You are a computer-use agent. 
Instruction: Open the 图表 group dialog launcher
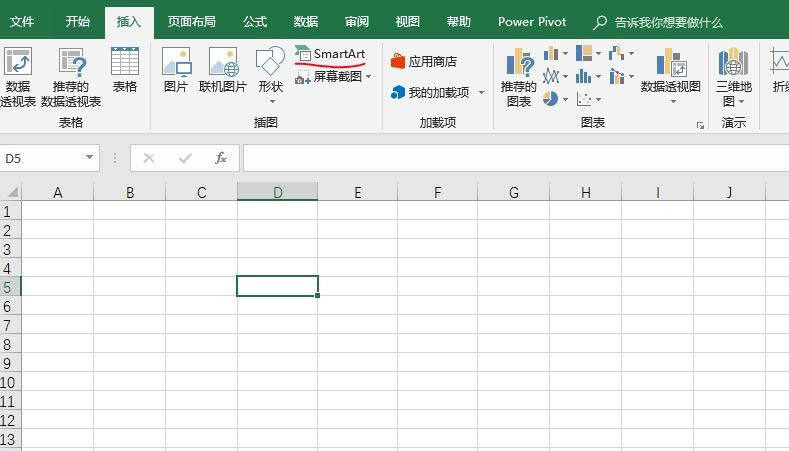point(700,125)
